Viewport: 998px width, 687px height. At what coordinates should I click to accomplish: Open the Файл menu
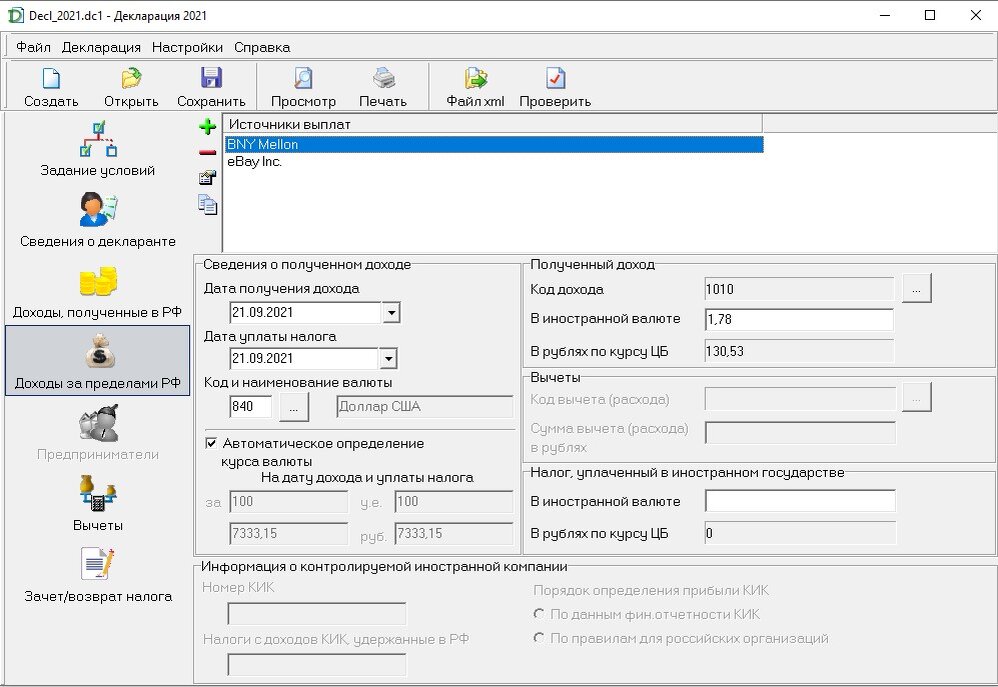(33, 47)
